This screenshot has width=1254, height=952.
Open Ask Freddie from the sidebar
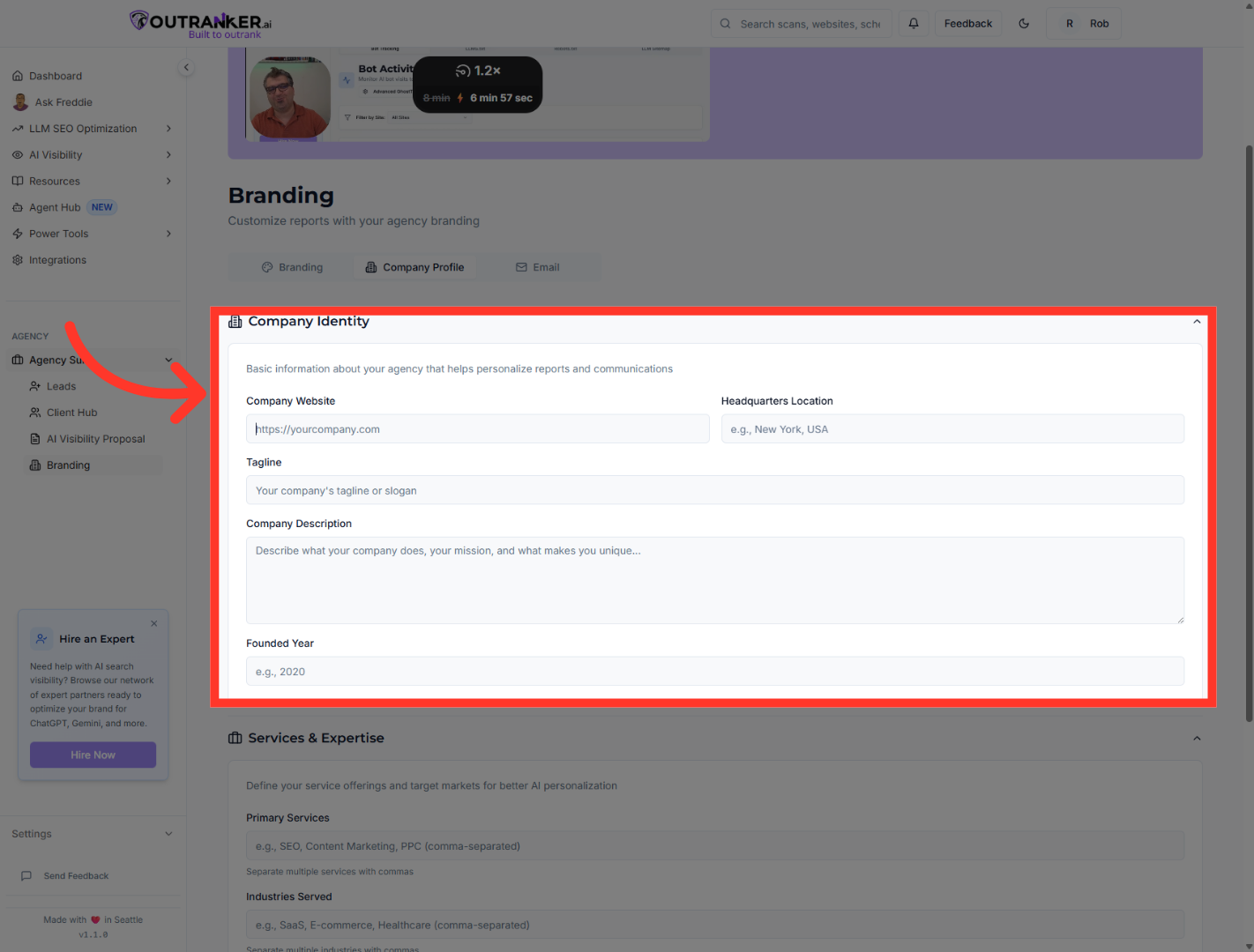point(62,101)
